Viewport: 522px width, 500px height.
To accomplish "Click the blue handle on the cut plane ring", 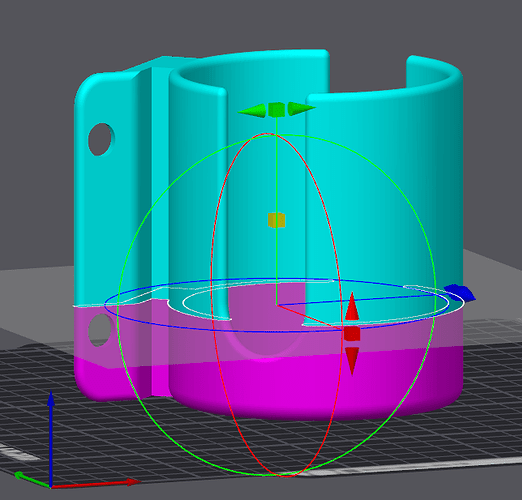I will click(x=460, y=293).
